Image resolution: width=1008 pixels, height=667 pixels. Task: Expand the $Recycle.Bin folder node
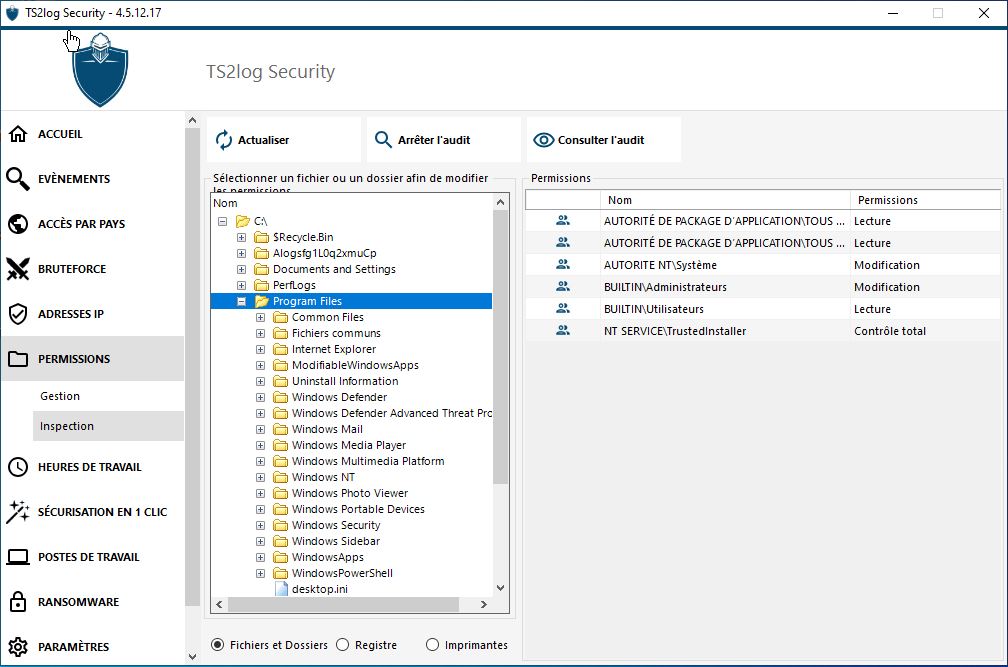(x=241, y=237)
